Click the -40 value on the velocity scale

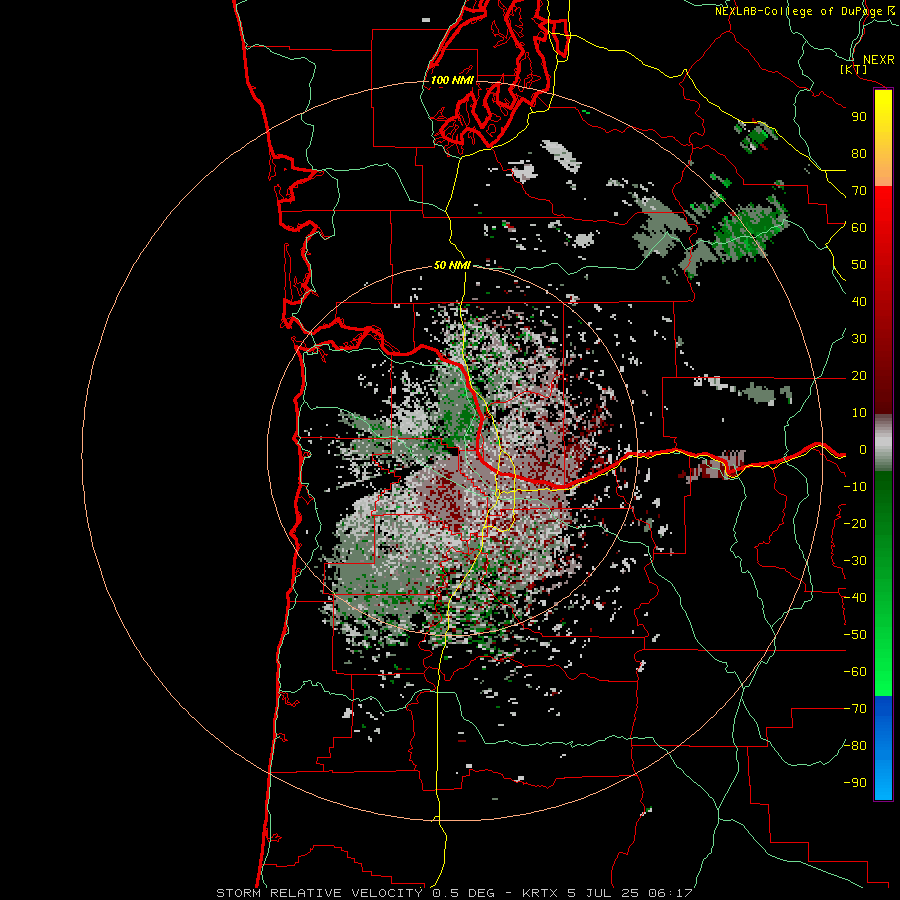pyautogui.click(x=855, y=598)
